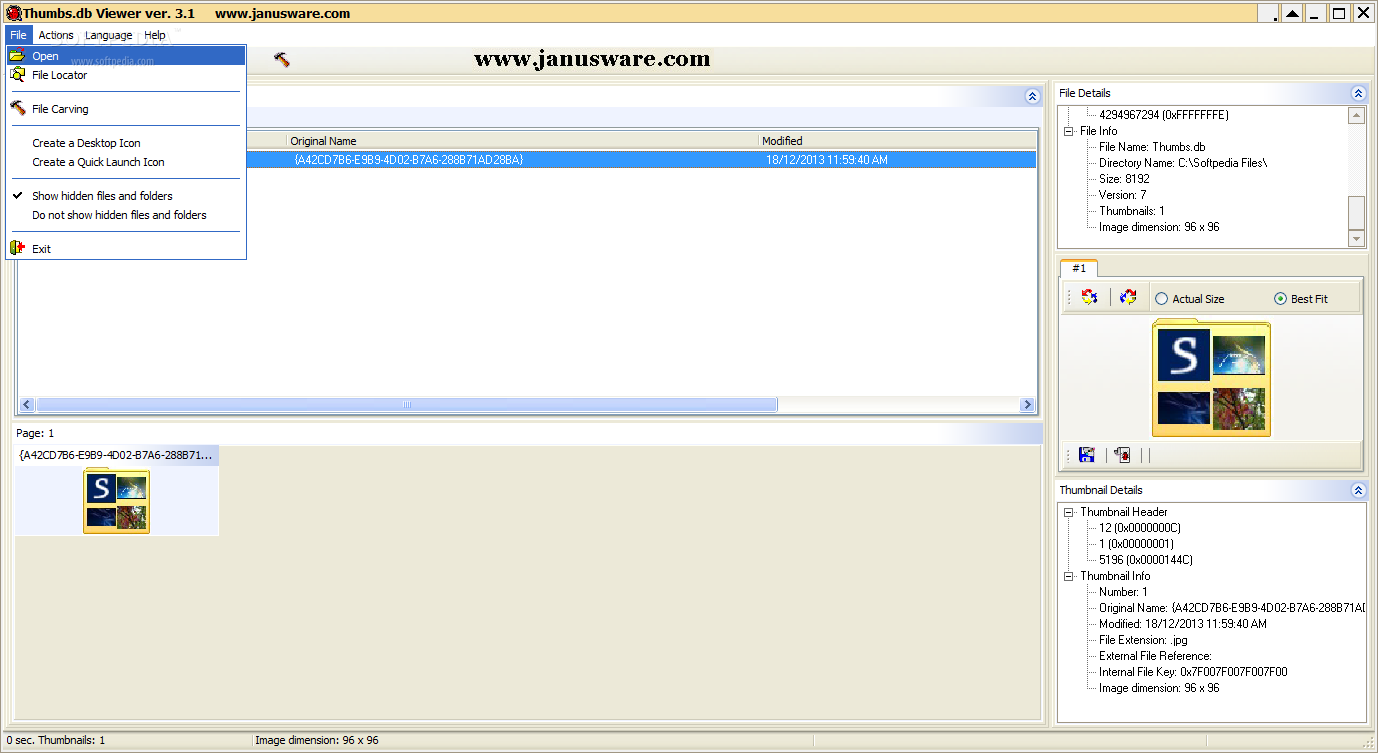
Task: Click scroll-right arrow of list scrollbar
Action: click(x=1027, y=405)
